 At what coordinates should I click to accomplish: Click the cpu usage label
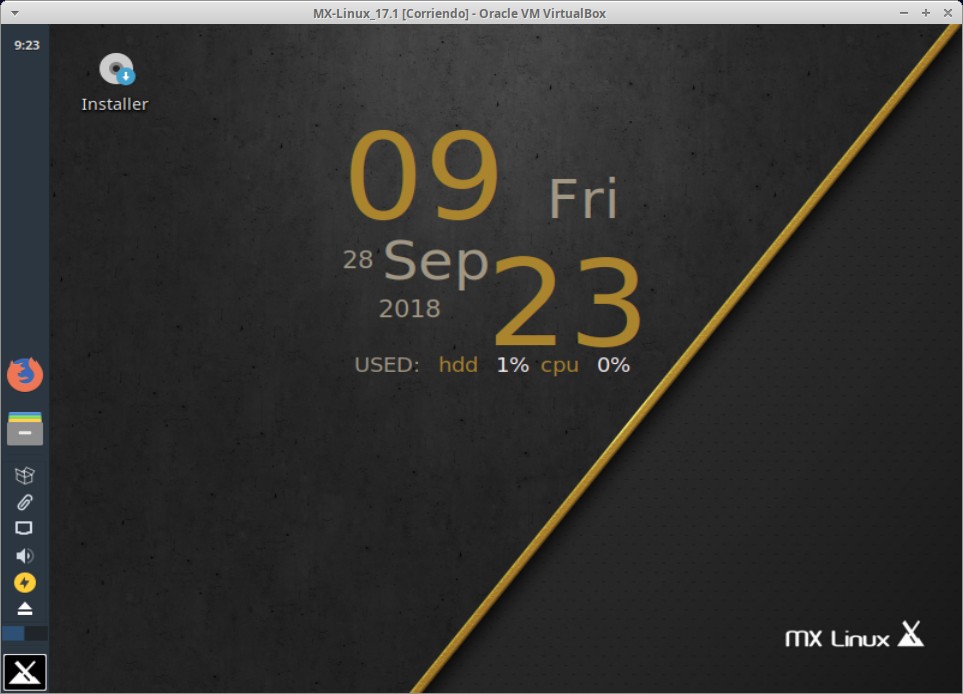(559, 365)
